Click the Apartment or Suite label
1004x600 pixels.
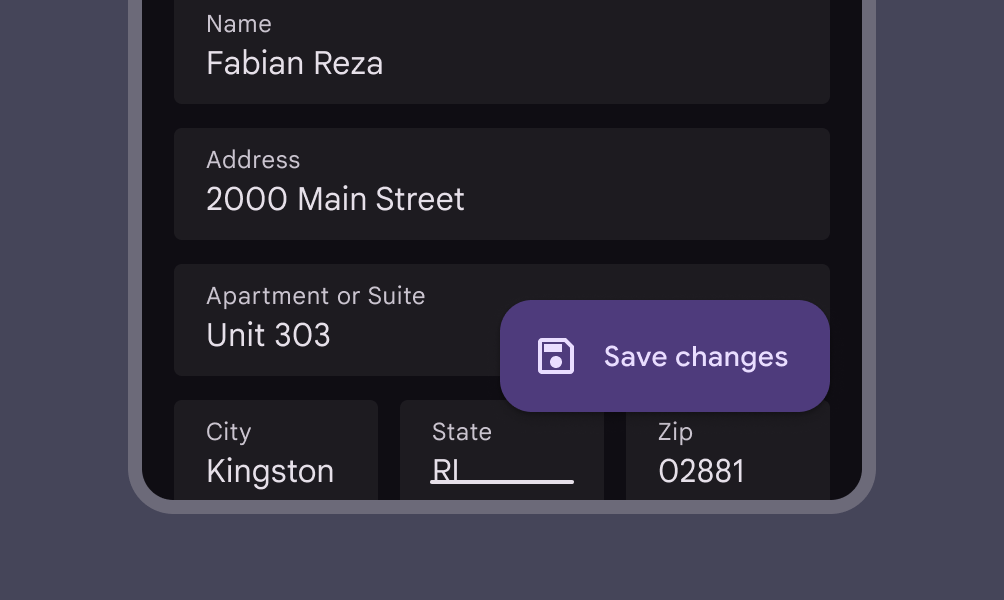pyautogui.click(x=316, y=296)
